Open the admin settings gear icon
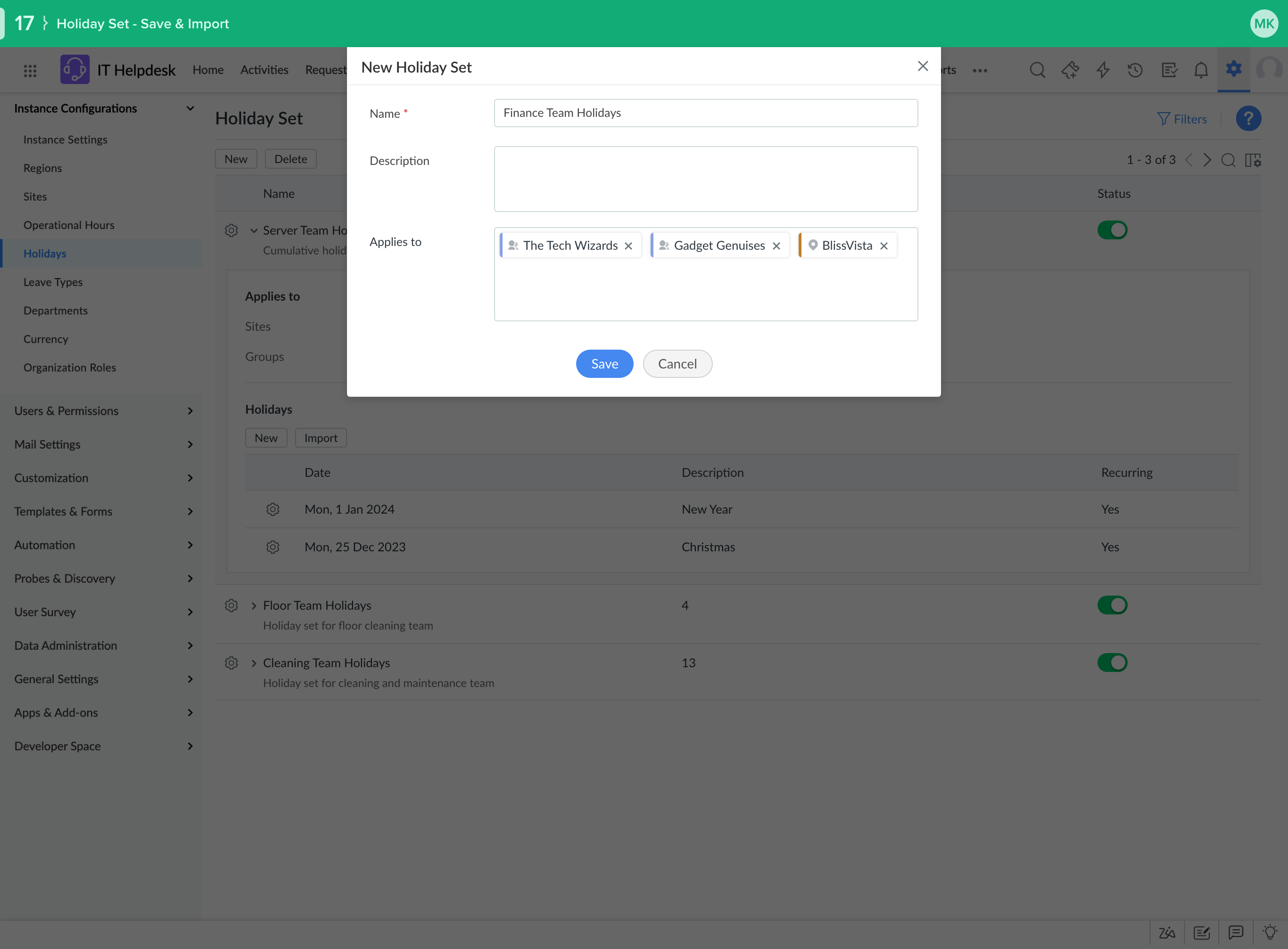 1233,69
